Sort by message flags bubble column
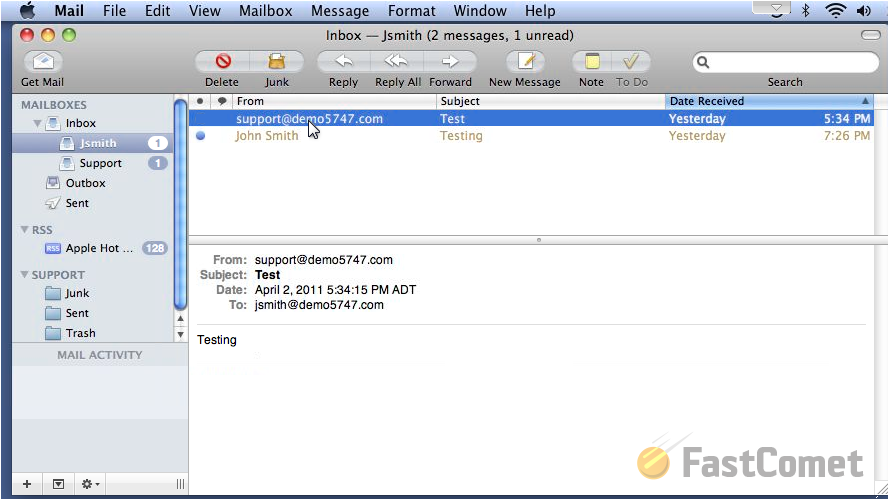The image size is (889, 500). pos(222,101)
